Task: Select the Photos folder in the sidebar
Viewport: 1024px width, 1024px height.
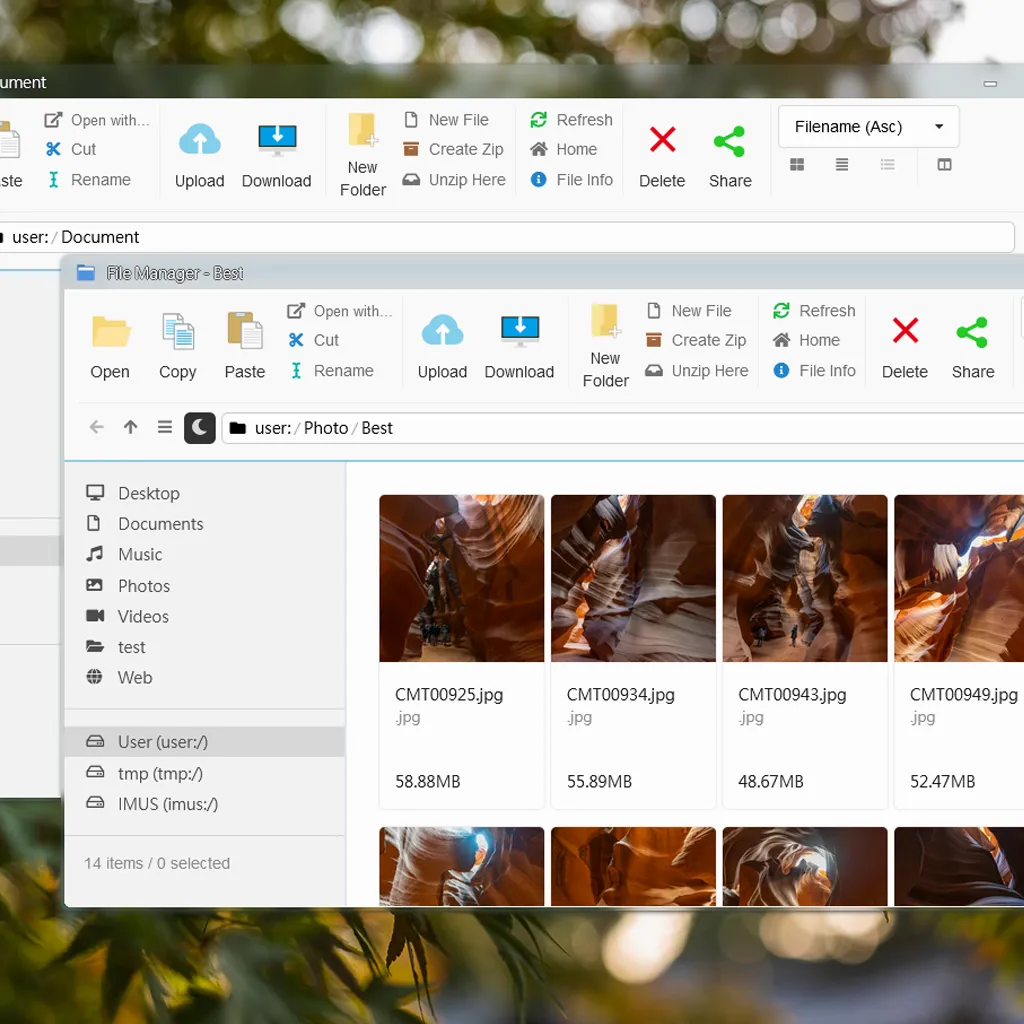Action: point(143,586)
